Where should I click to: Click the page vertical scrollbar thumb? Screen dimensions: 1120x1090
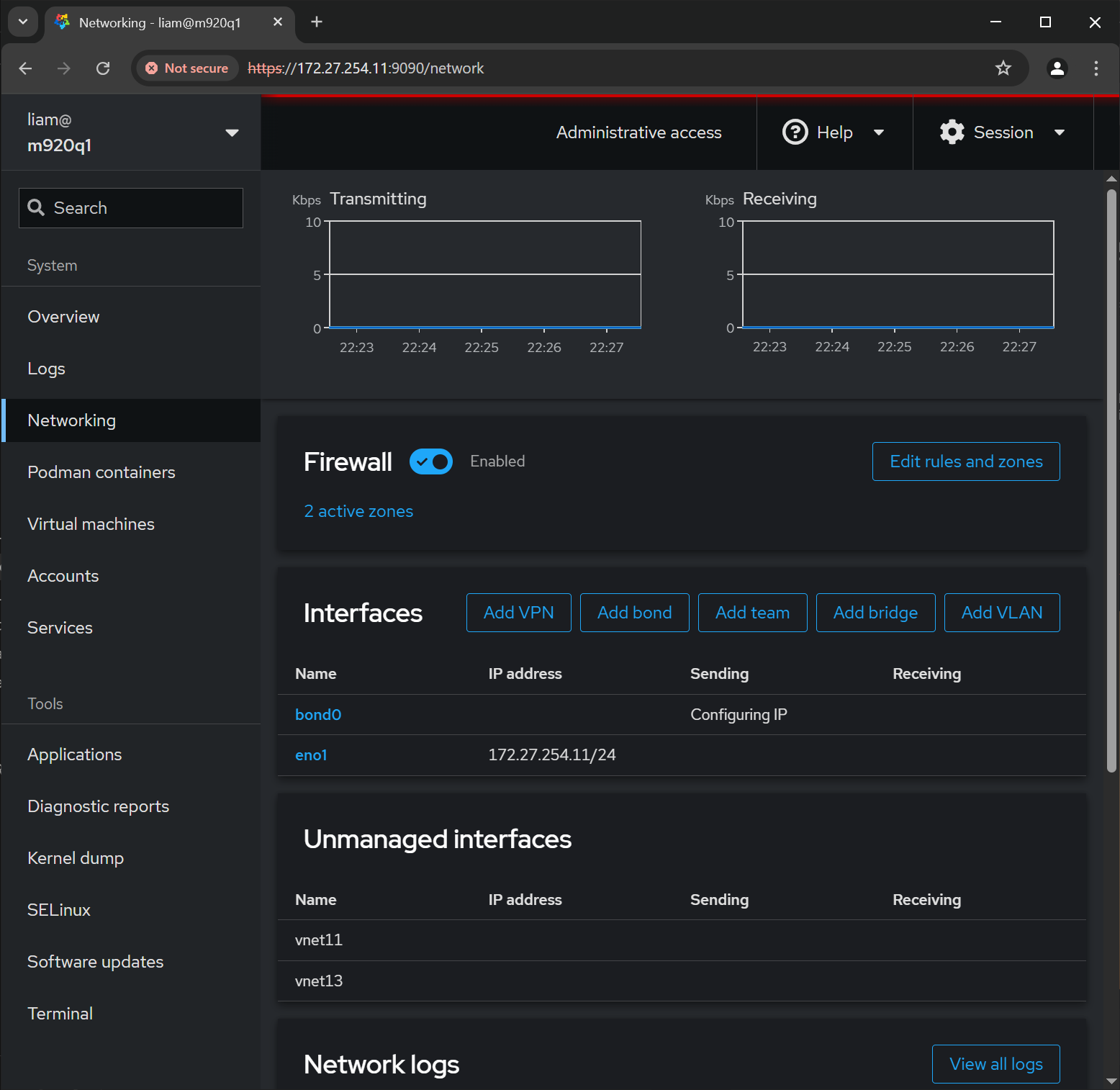tap(1111, 480)
